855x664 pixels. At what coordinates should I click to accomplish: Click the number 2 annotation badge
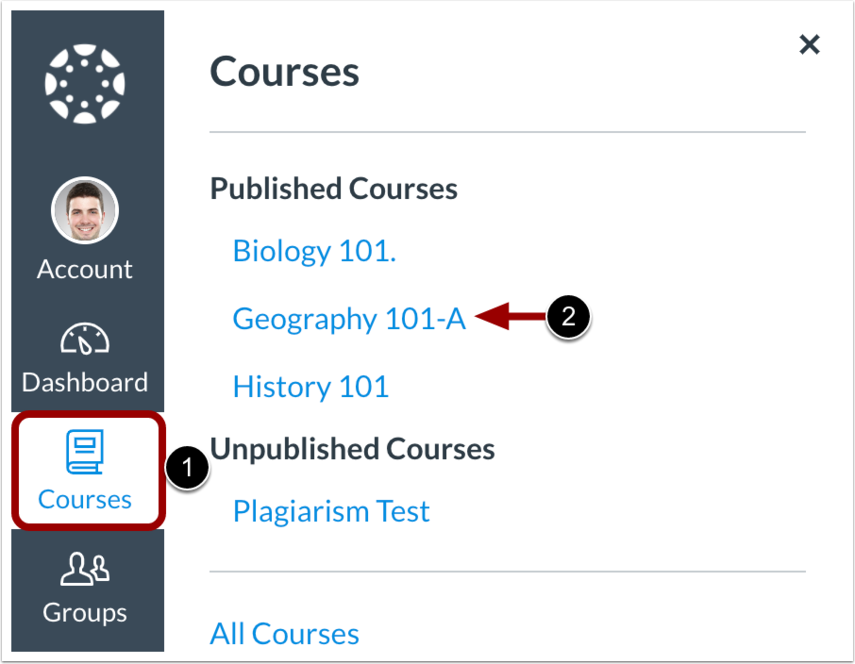pyautogui.click(x=568, y=317)
